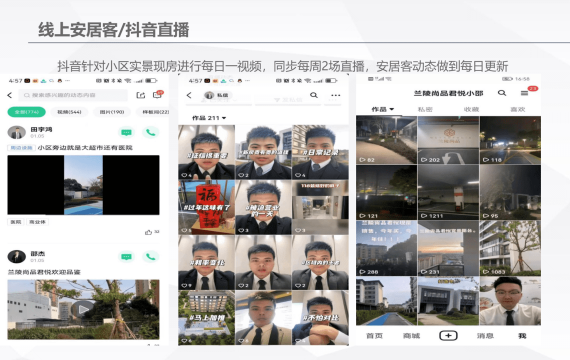Open the video of the 小区旁边就是大超市 post

pos(83,185)
